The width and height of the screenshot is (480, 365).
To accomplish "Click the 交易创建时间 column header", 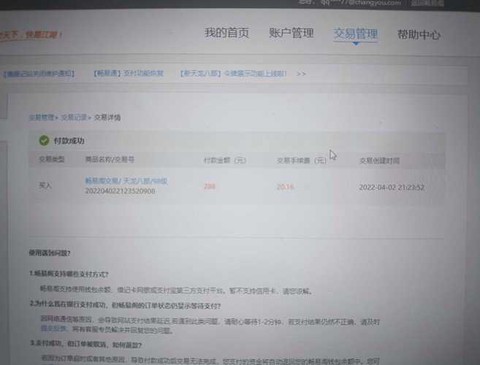I will click(379, 161).
